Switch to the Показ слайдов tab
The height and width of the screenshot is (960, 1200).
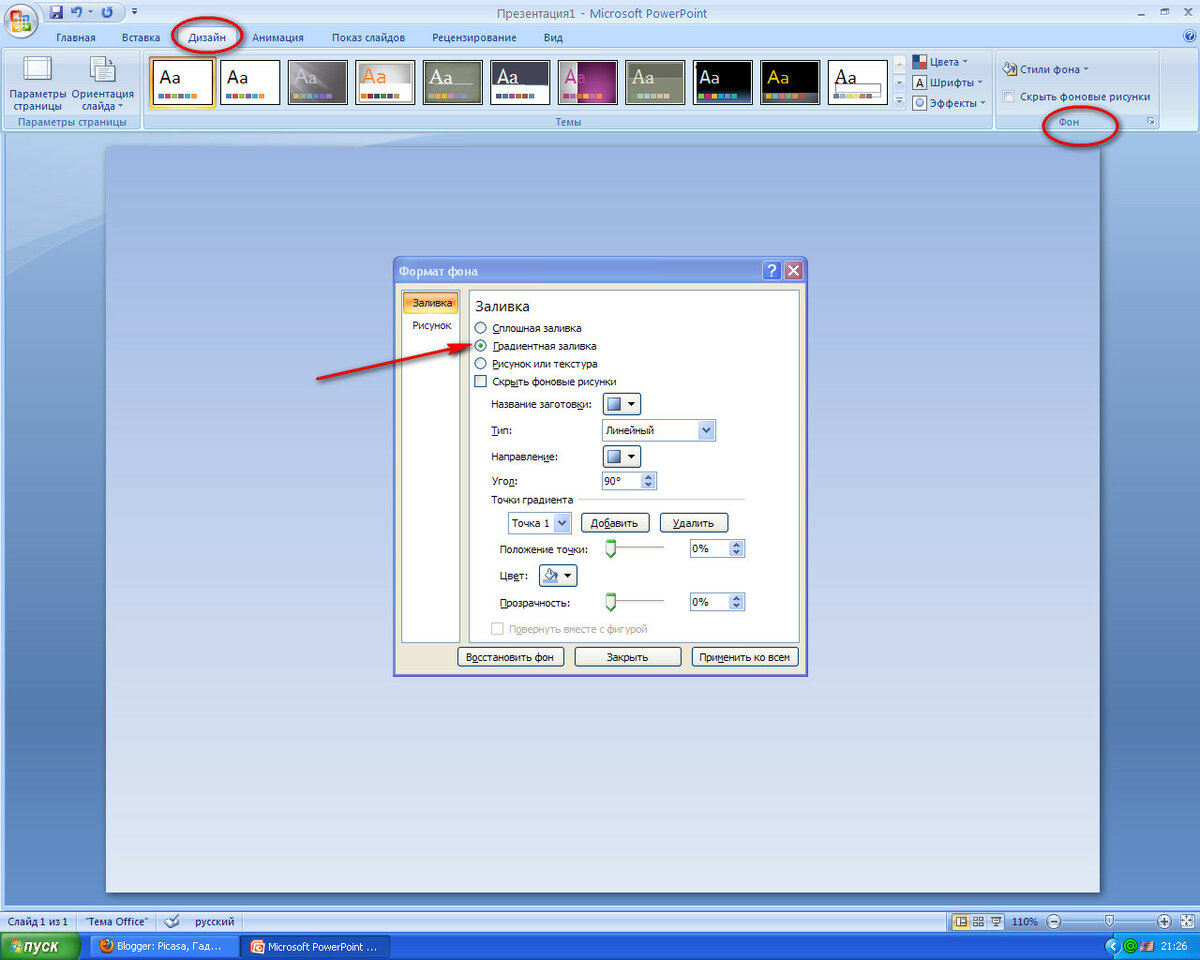pyautogui.click(x=368, y=37)
